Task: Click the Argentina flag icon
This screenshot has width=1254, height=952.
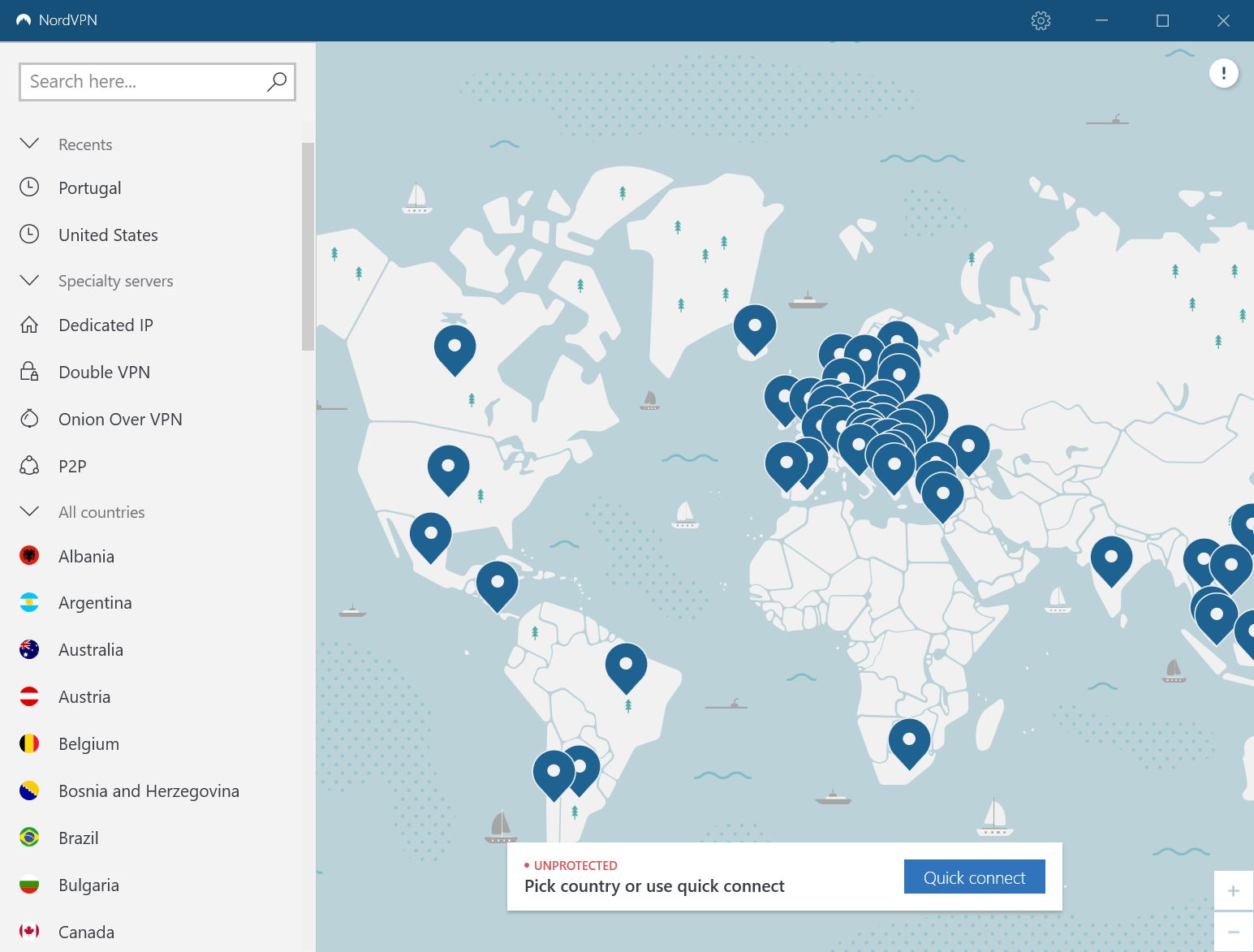Action: point(29,602)
